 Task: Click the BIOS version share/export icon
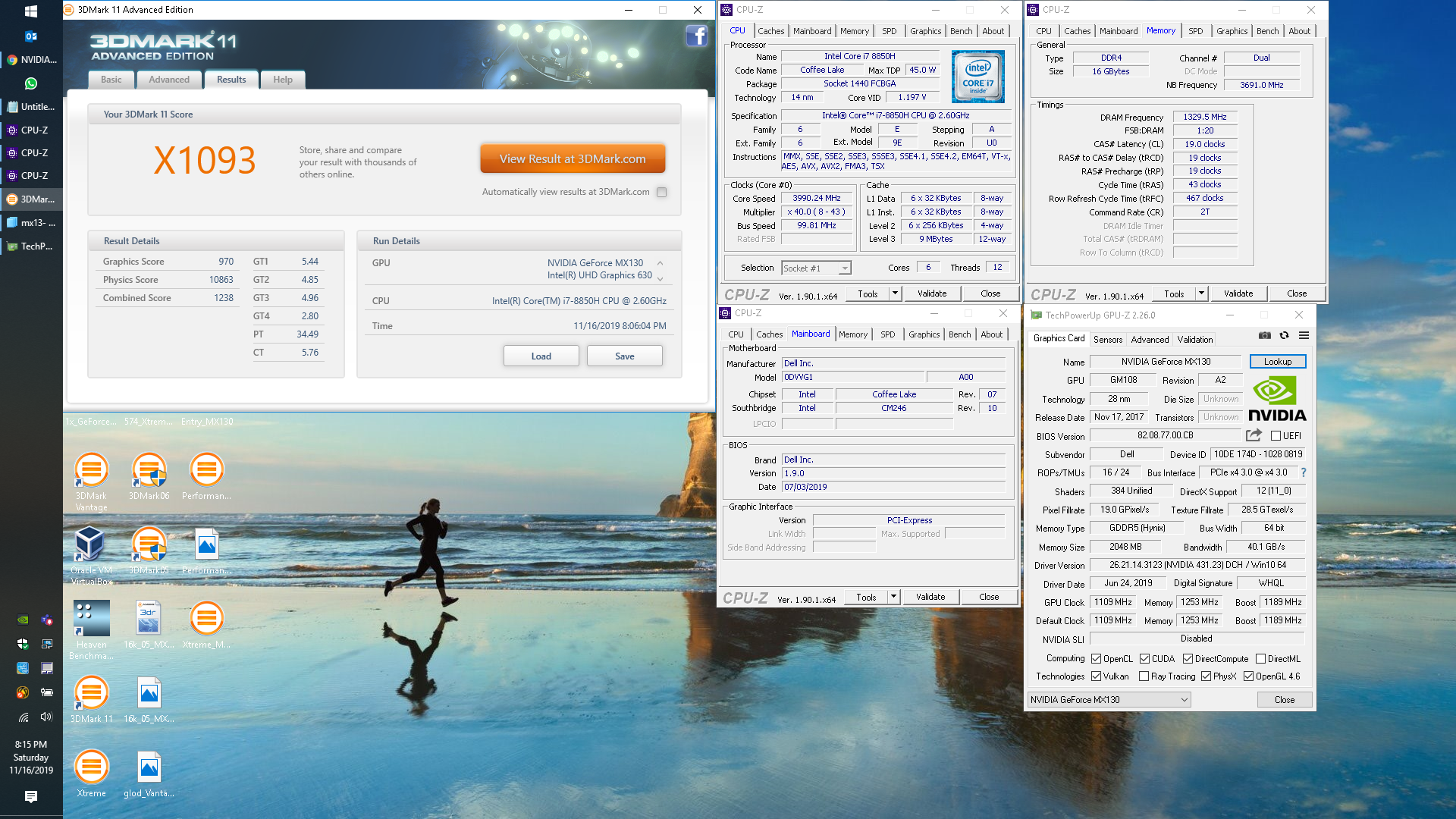[1254, 435]
